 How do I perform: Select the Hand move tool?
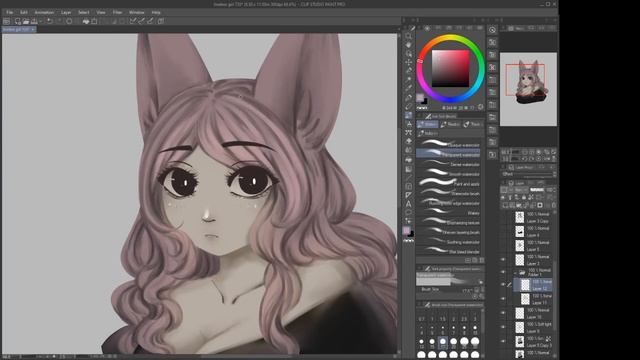pyautogui.click(x=409, y=44)
